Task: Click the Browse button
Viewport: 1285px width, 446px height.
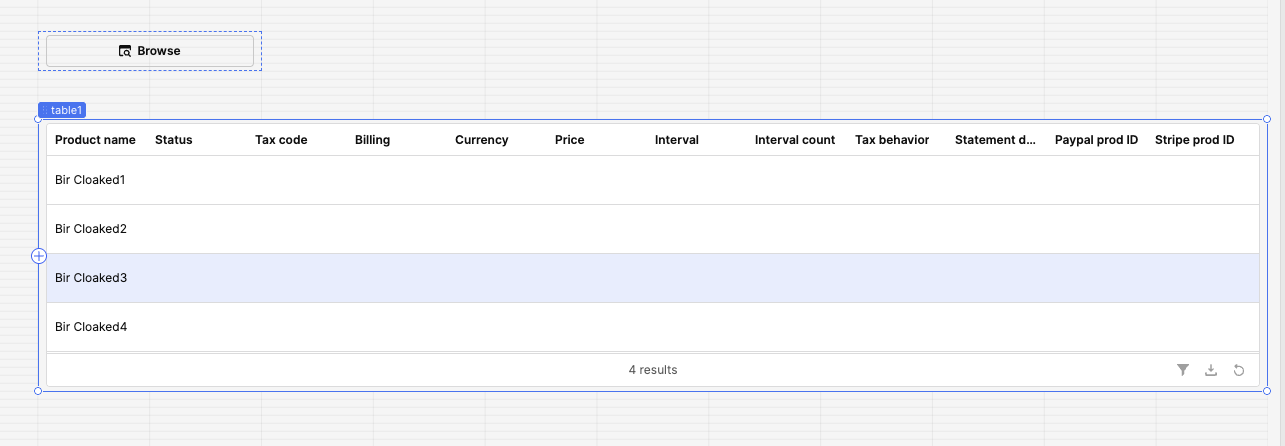Action: [150, 51]
